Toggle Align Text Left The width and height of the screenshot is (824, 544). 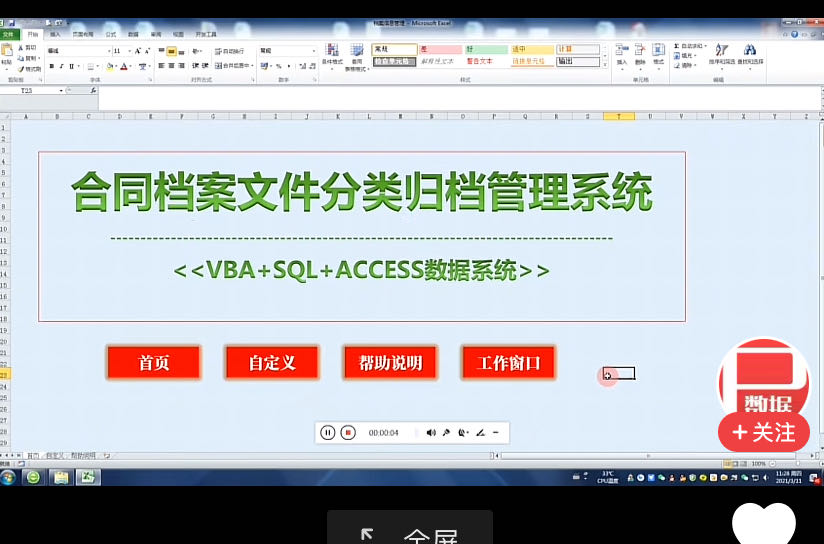coord(161,66)
